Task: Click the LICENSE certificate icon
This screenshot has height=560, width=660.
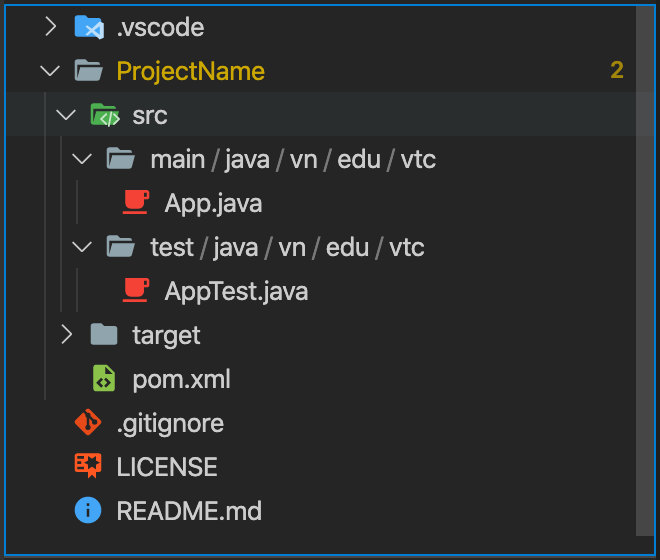Action: [x=88, y=465]
